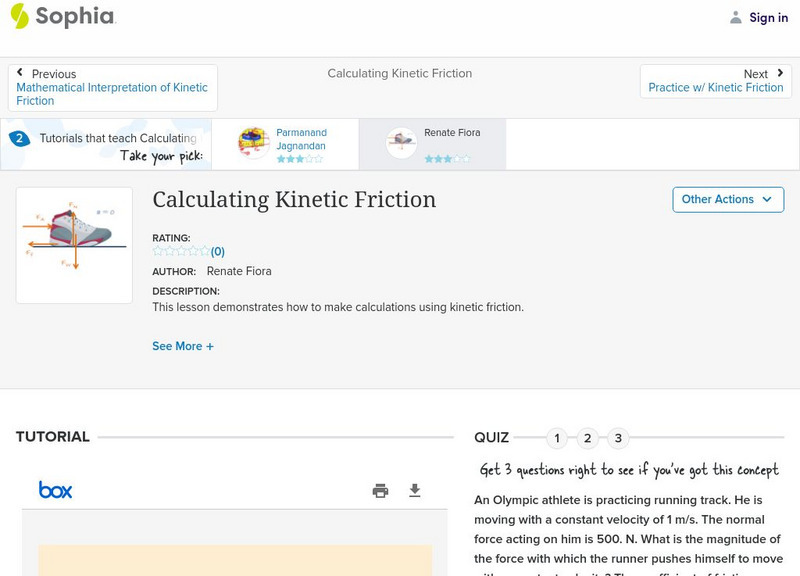Viewport: 800px width, 576px height.
Task: Click the Sophia logo in the header
Action: point(60,17)
